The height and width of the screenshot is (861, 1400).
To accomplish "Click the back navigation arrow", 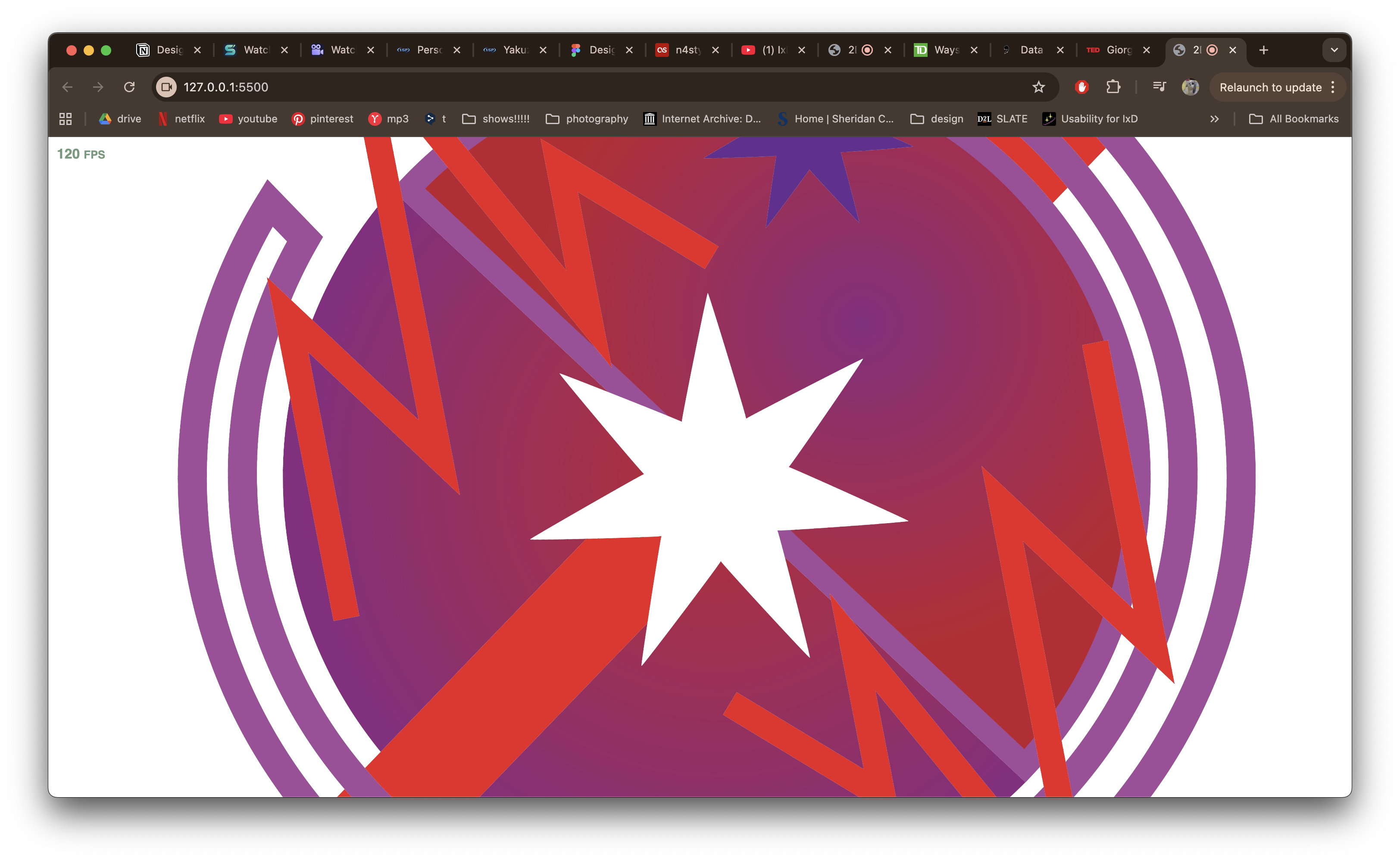I will 67,87.
